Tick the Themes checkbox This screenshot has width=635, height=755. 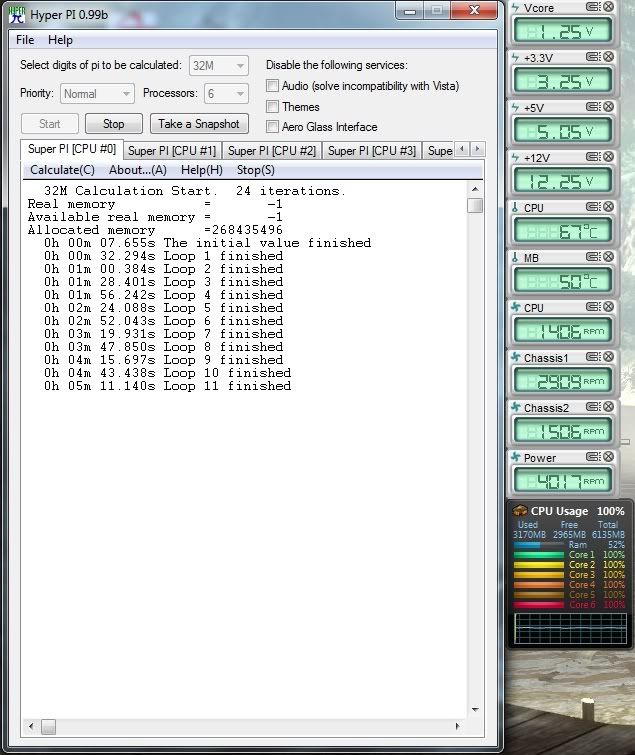[x=272, y=106]
